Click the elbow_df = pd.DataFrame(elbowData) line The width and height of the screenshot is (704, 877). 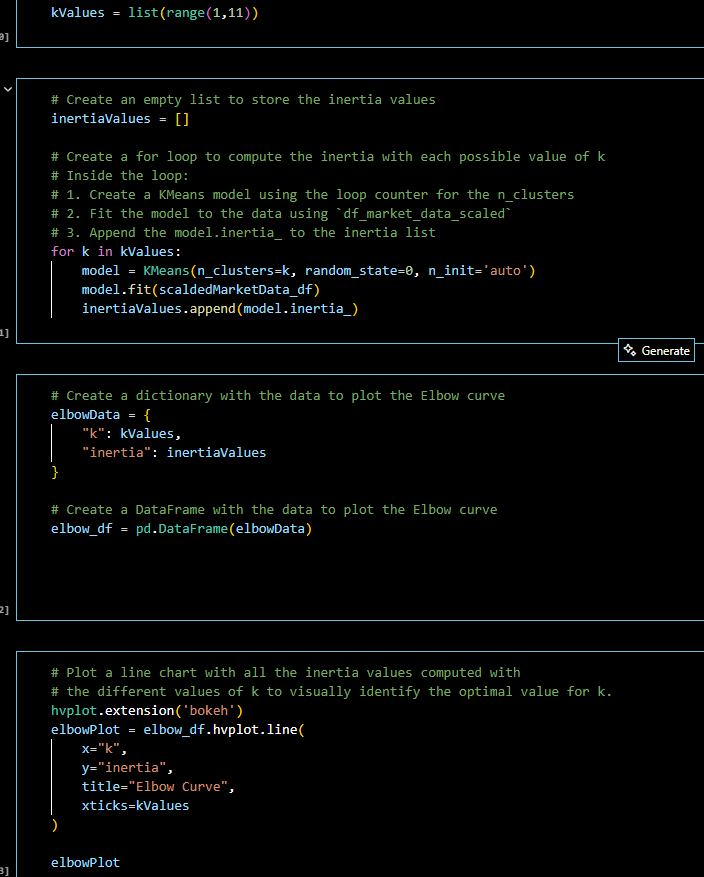pos(181,528)
